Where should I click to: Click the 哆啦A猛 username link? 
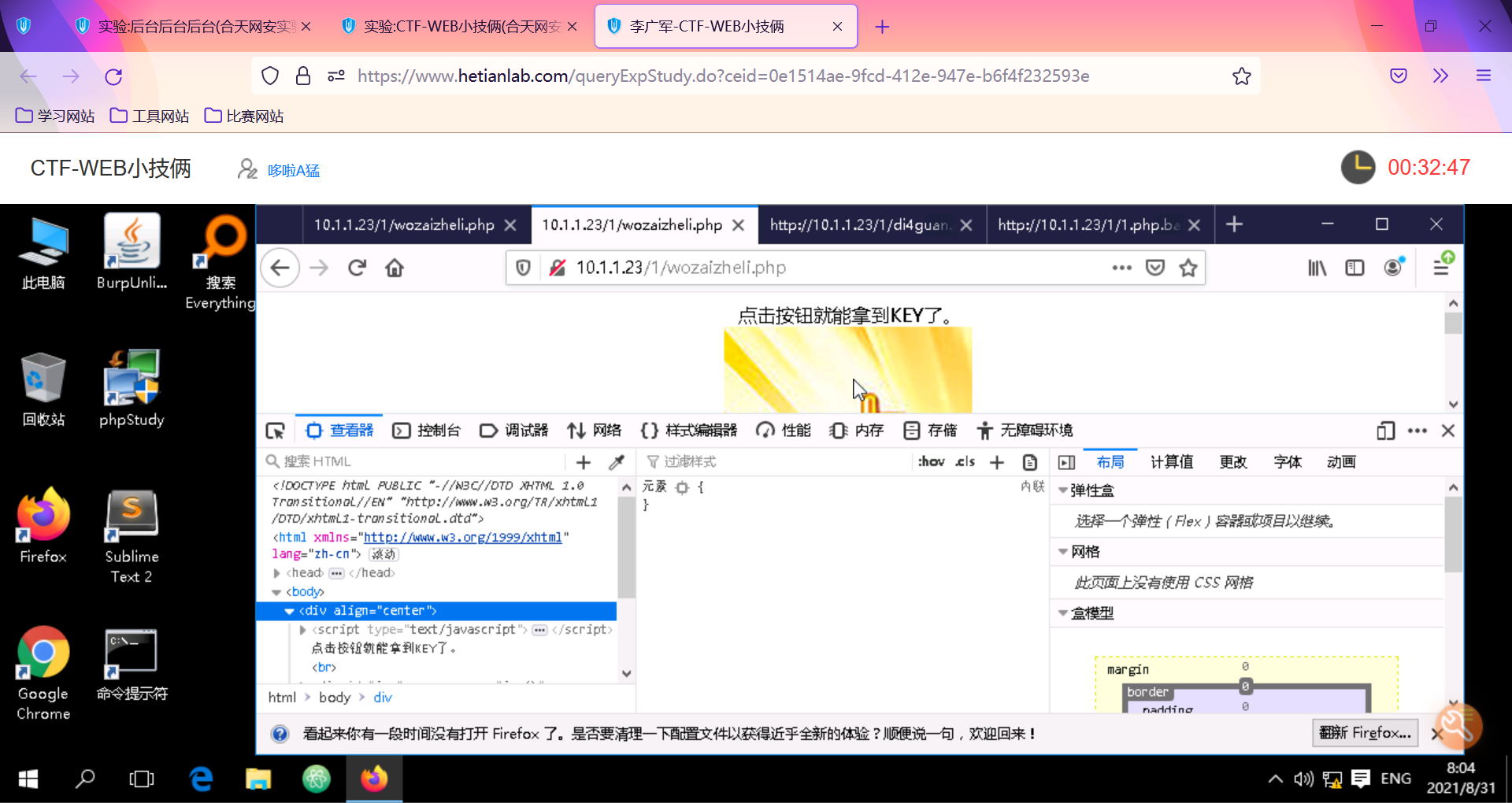(x=294, y=170)
